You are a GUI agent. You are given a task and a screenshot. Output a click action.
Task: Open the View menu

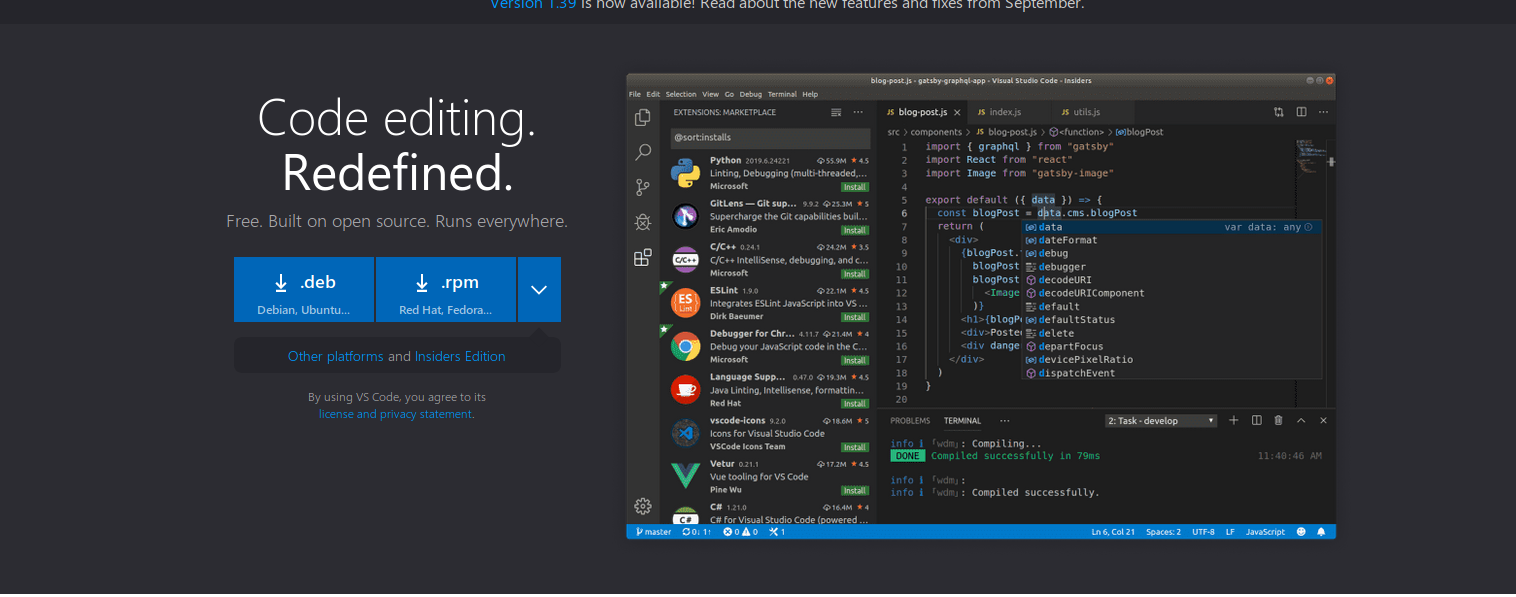pos(711,94)
